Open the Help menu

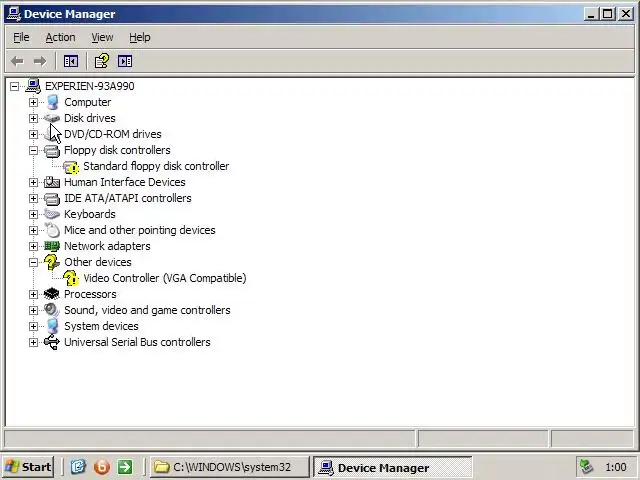point(140,38)
